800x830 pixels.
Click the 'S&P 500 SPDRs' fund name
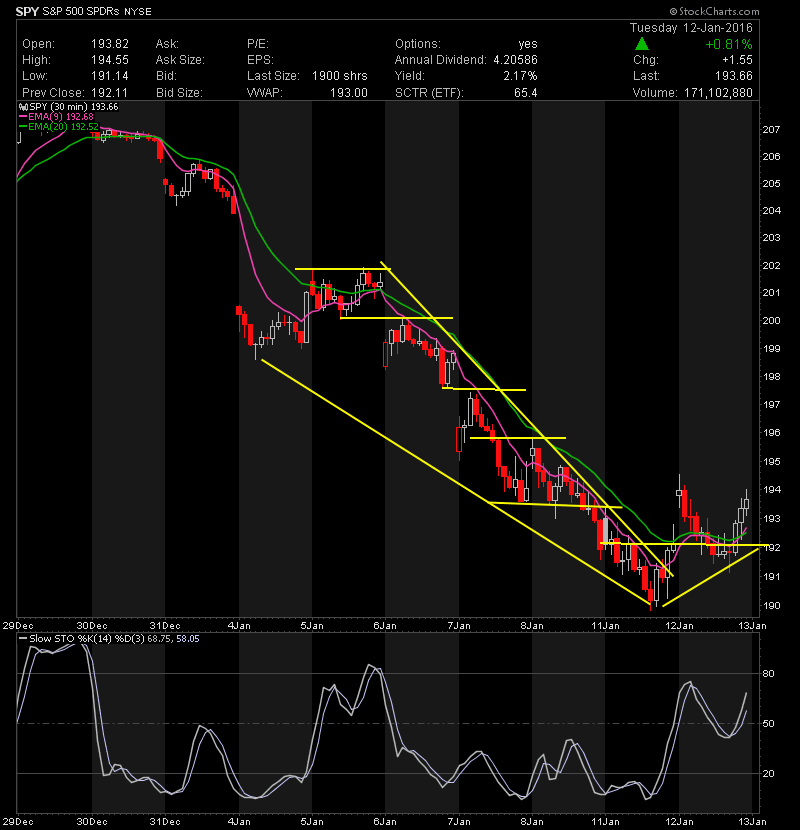(81, 11)
